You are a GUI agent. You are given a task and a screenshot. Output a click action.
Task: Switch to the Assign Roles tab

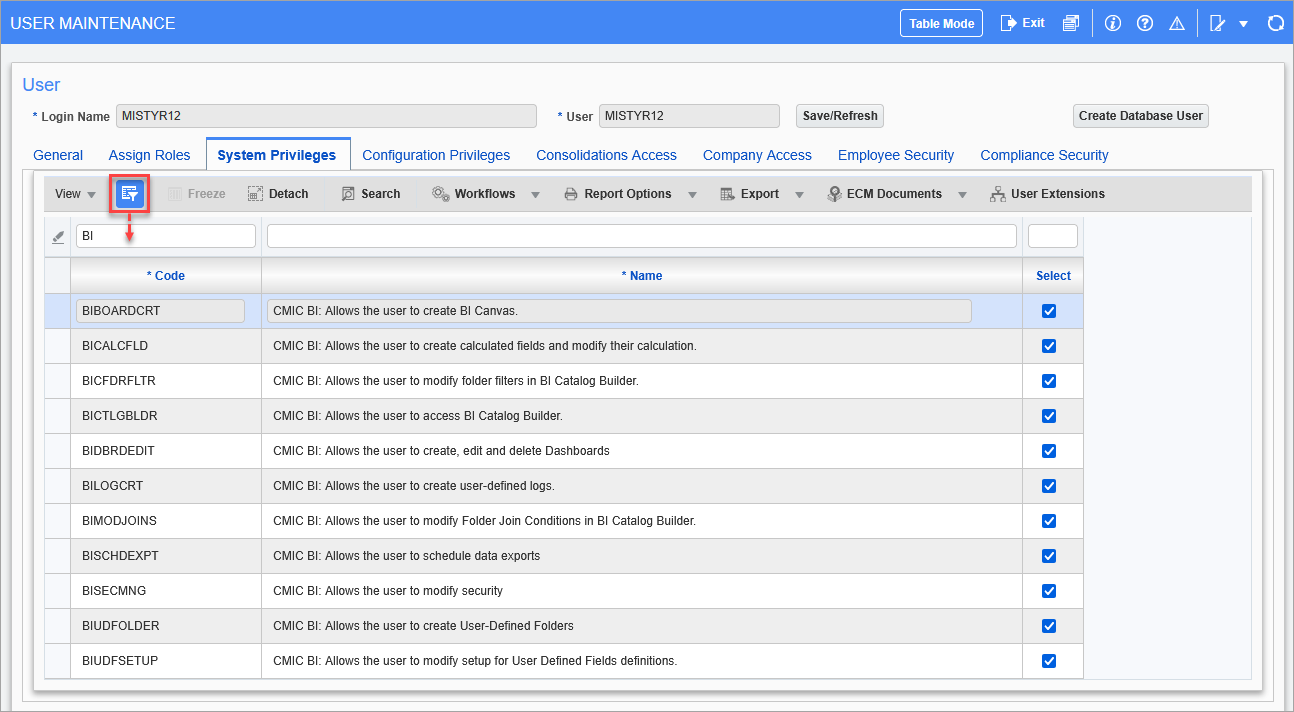(x=149, y=155)
